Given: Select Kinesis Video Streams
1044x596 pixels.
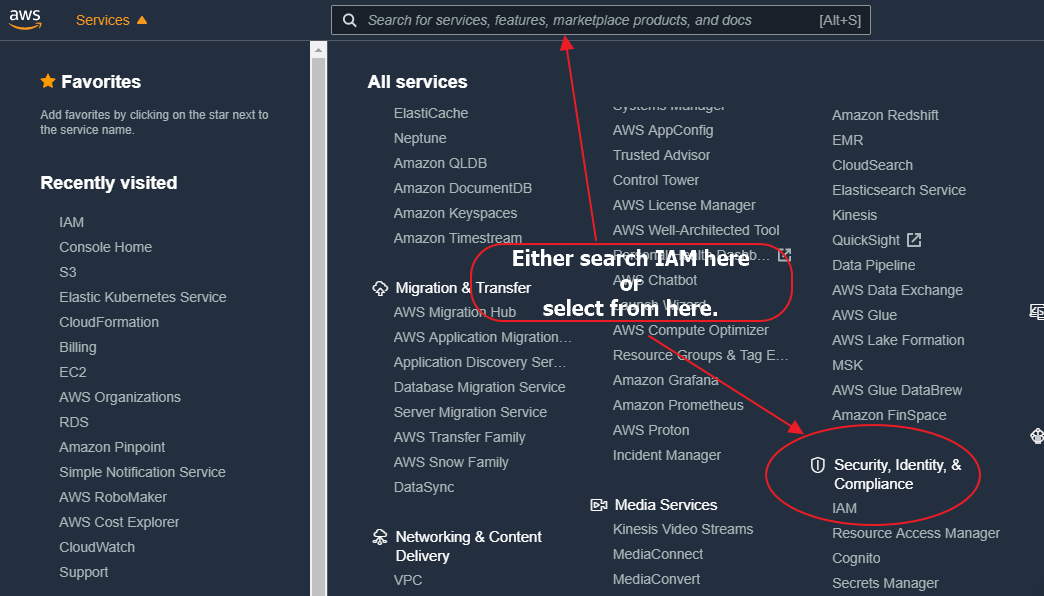Looking at the screenshot, I should click(x=683, y=529).
